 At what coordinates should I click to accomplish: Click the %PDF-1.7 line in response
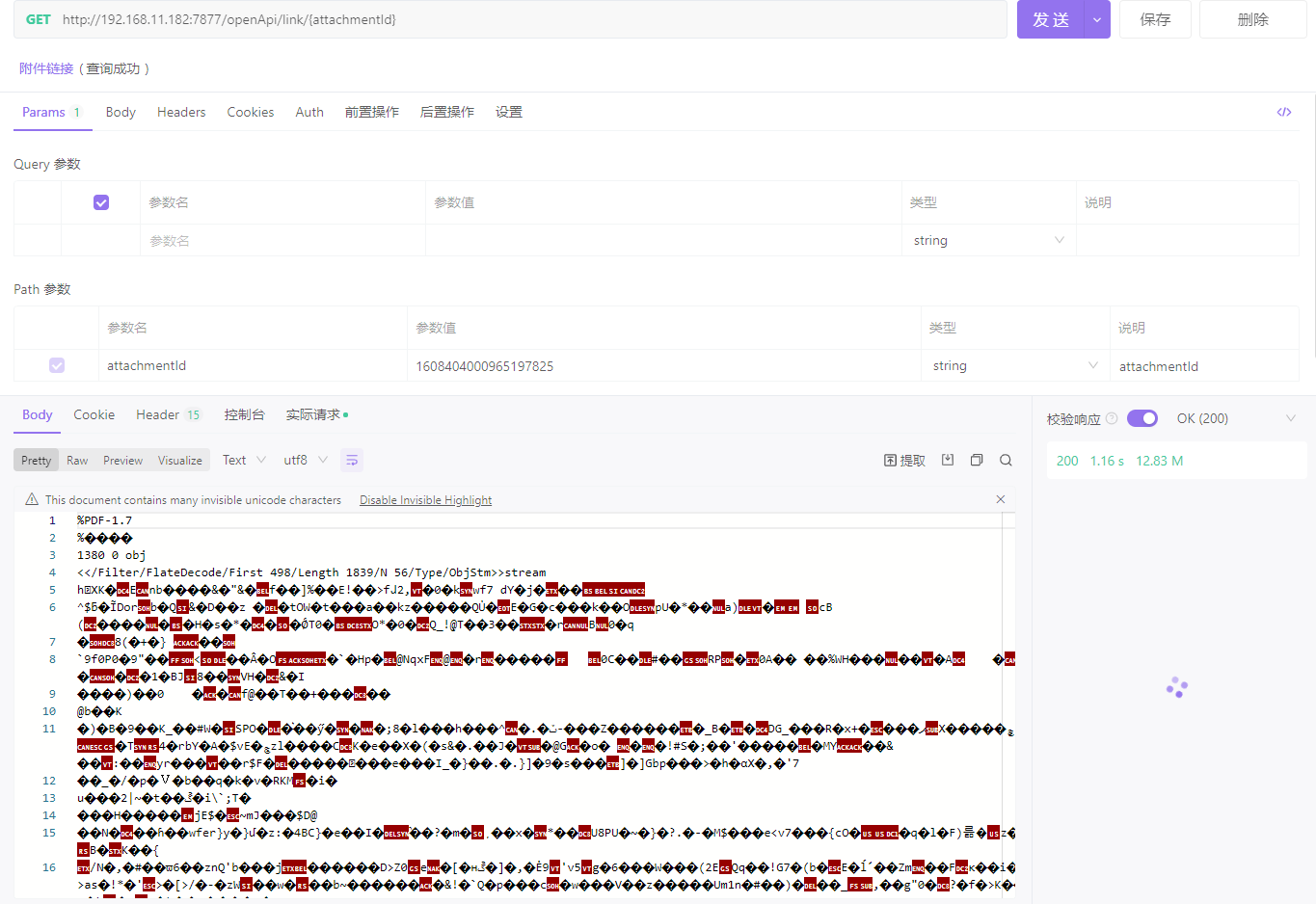click(105, 520)
